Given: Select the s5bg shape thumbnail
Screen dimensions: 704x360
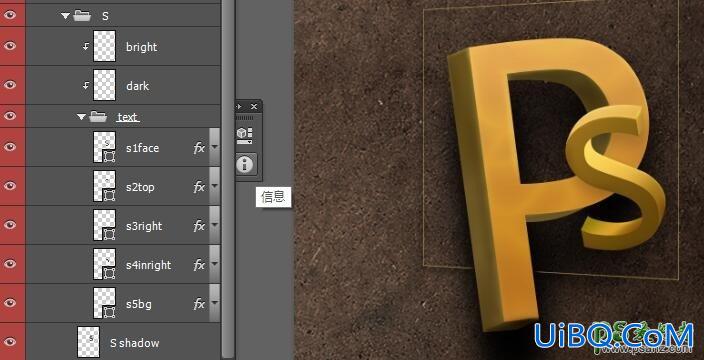Looking at the screenshot, I should pyautogui.click(x=105, y=303).
